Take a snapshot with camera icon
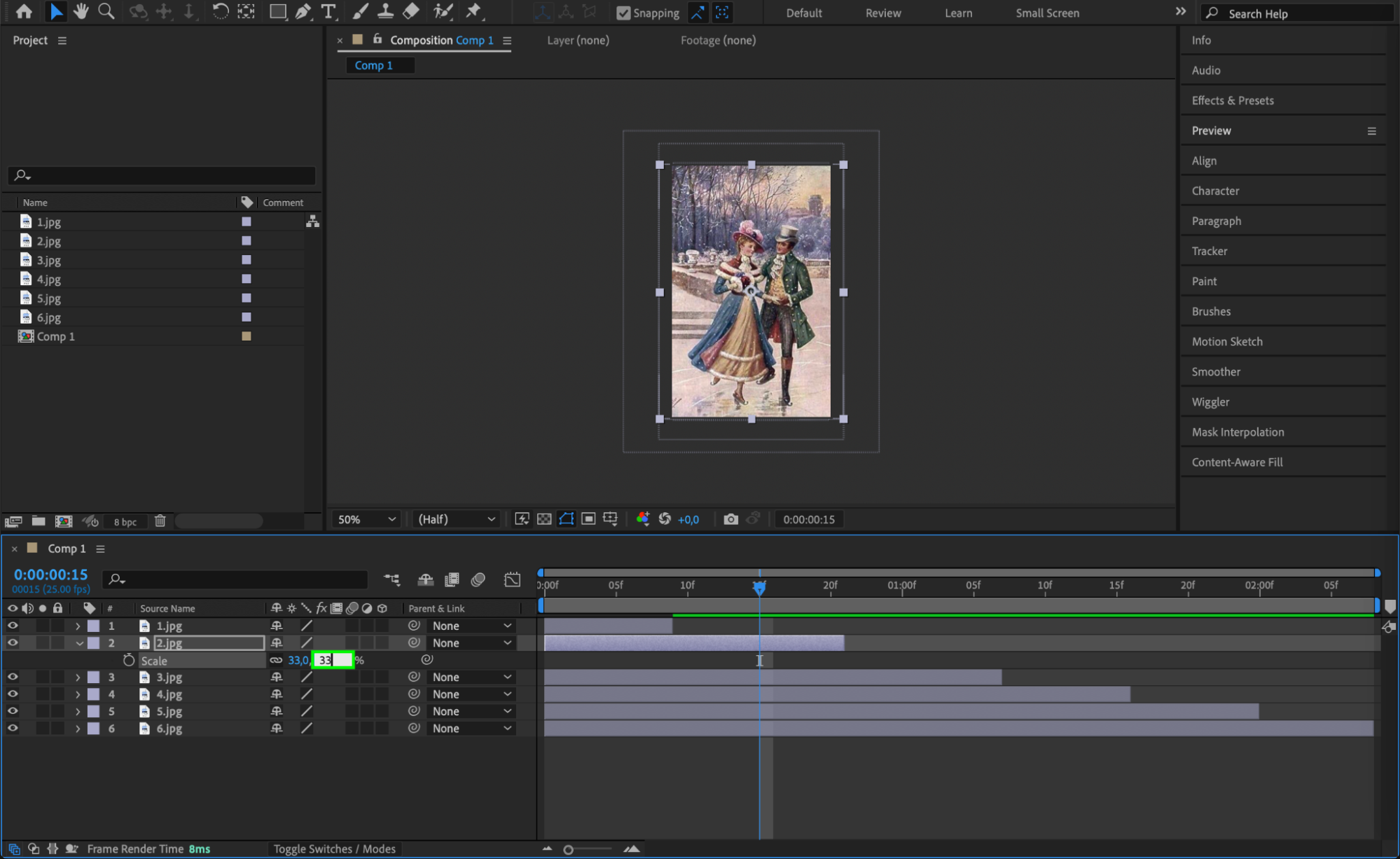The height and width of the screenshot is (859, 1400). point(730,519)
